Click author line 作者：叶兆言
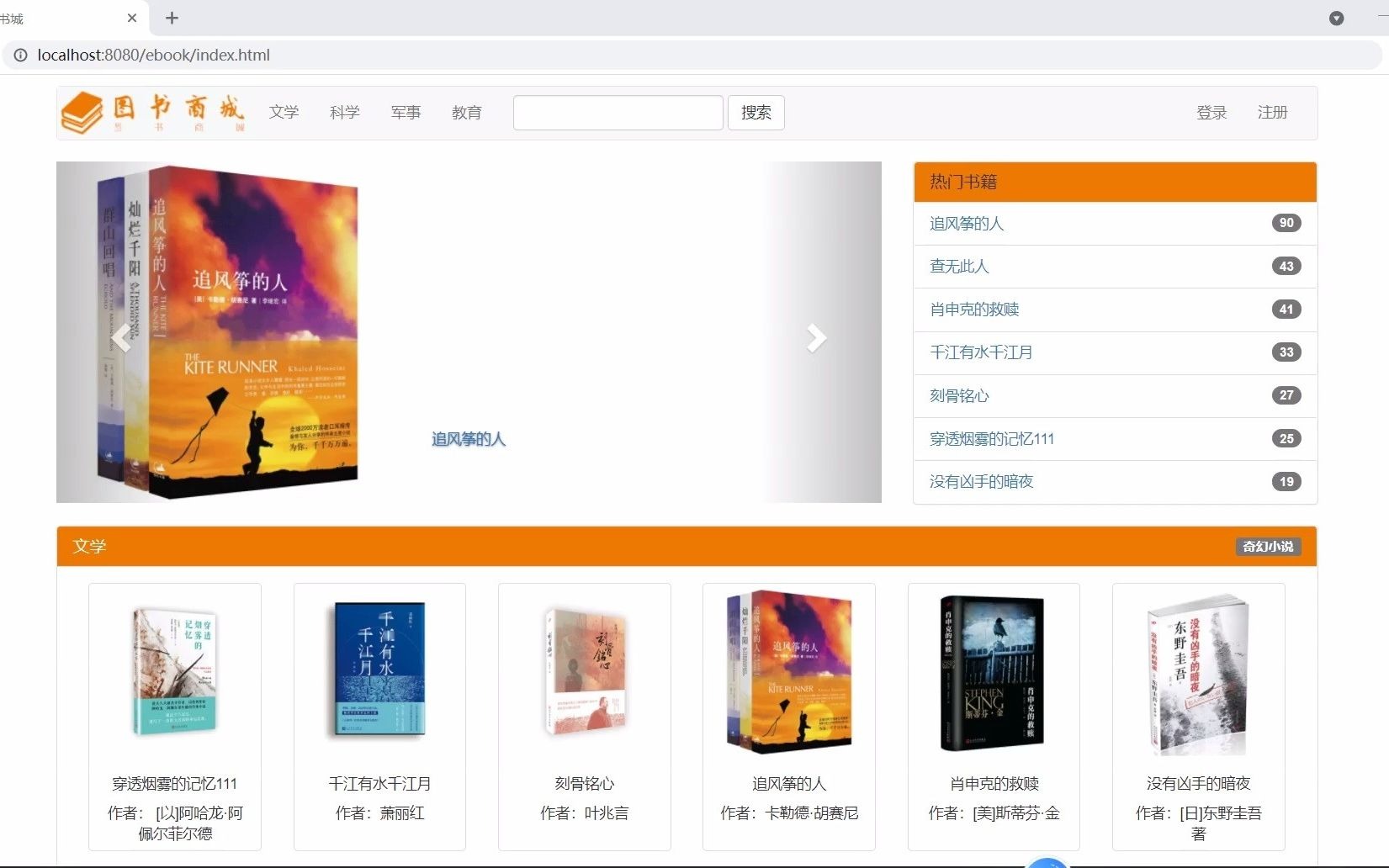 [584, 813]
